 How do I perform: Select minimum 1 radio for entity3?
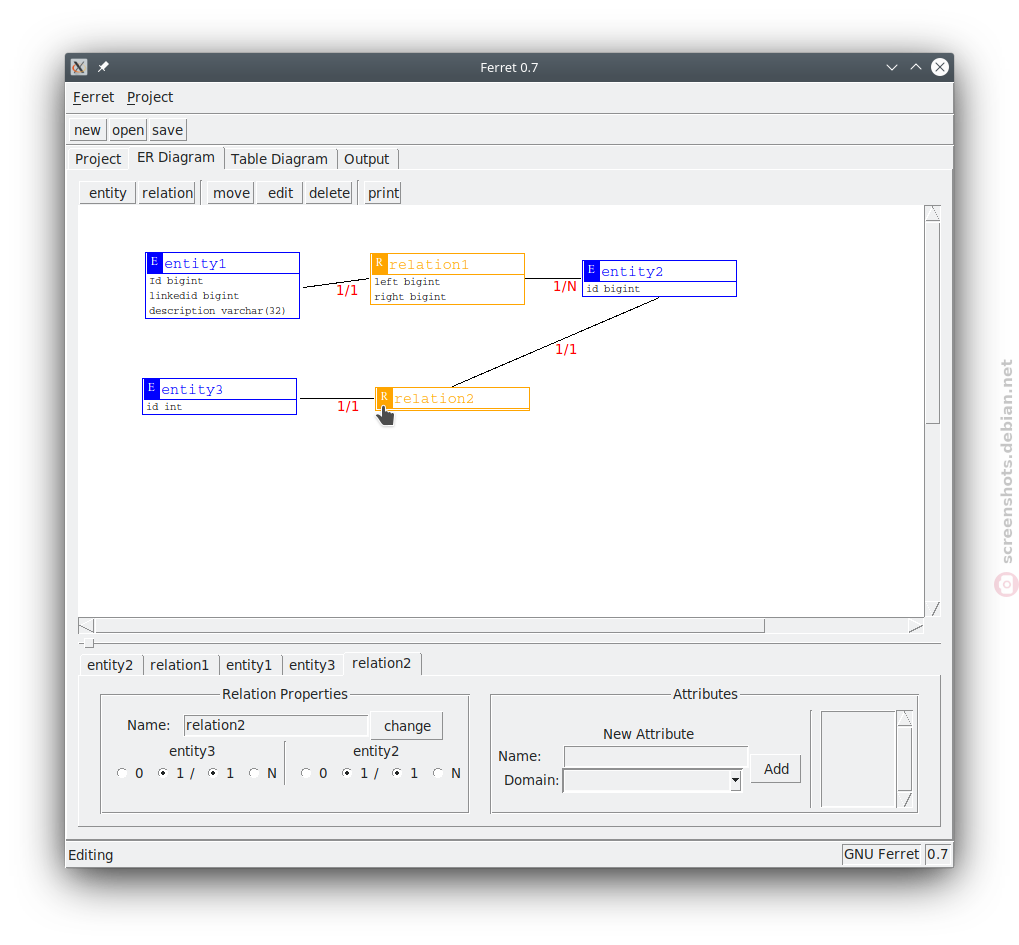pos(162,773)
